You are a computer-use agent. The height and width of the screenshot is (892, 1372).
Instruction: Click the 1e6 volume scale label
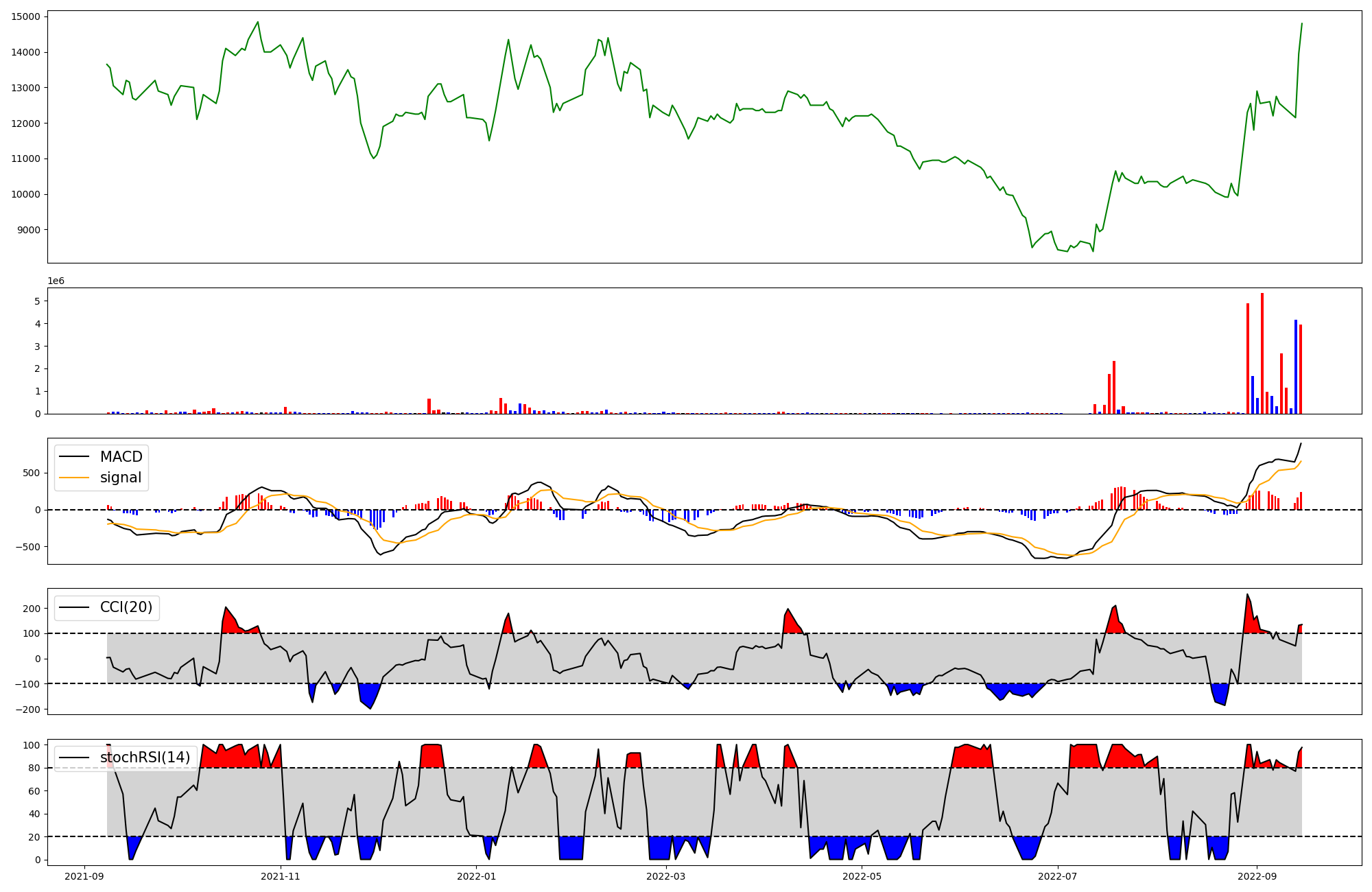[x=56, y=281]
